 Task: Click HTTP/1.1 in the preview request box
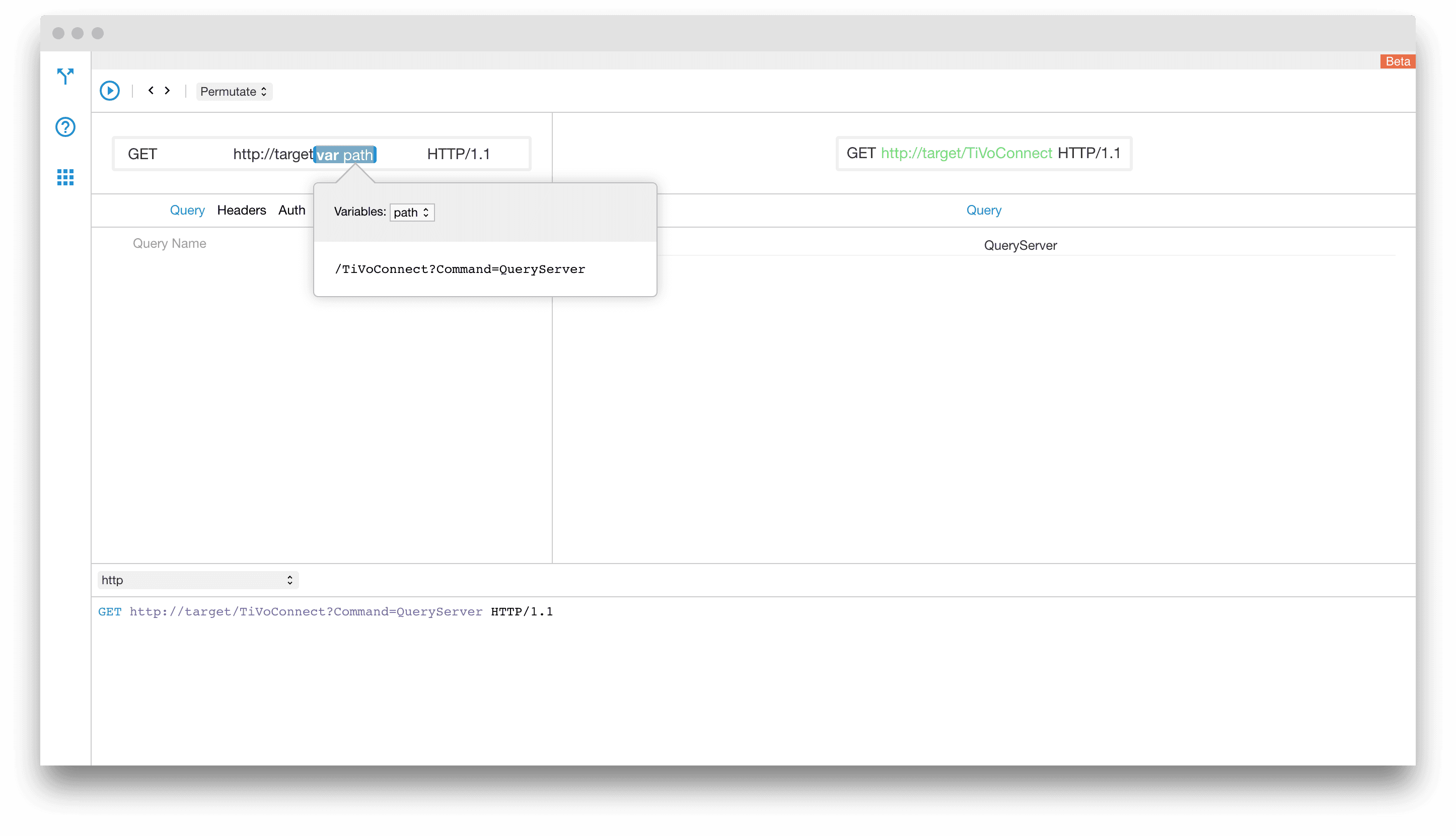point(1088,153)
